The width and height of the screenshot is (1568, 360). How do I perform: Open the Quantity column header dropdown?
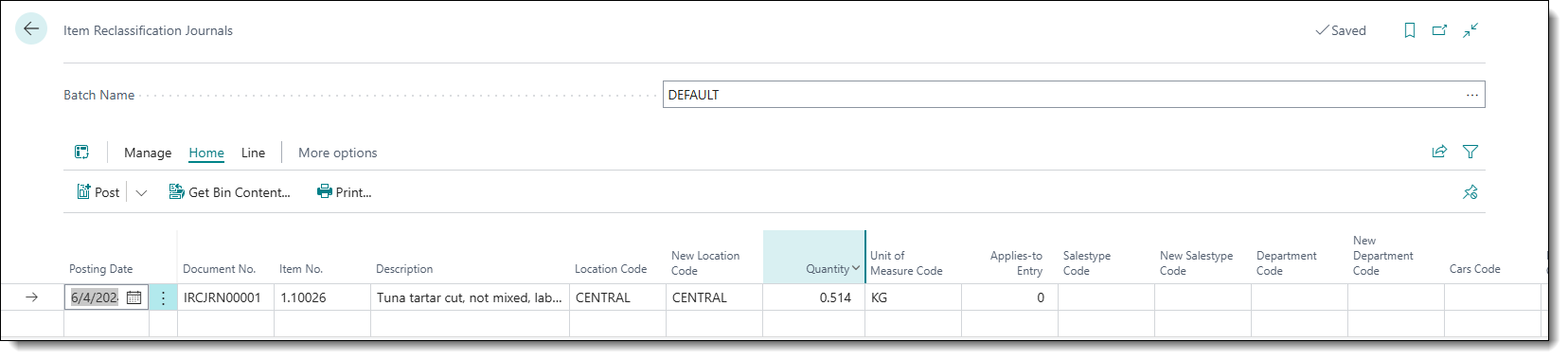pyautogui.click(x=855, y=268)
